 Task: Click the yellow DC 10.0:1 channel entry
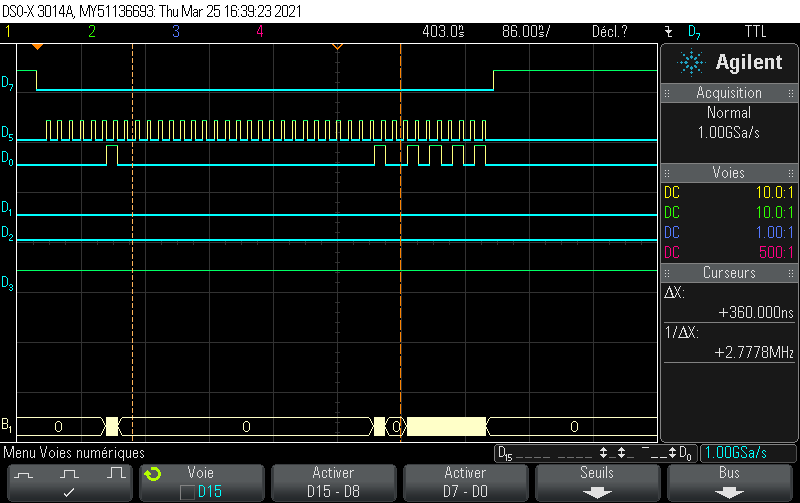[x=729, y=193]
